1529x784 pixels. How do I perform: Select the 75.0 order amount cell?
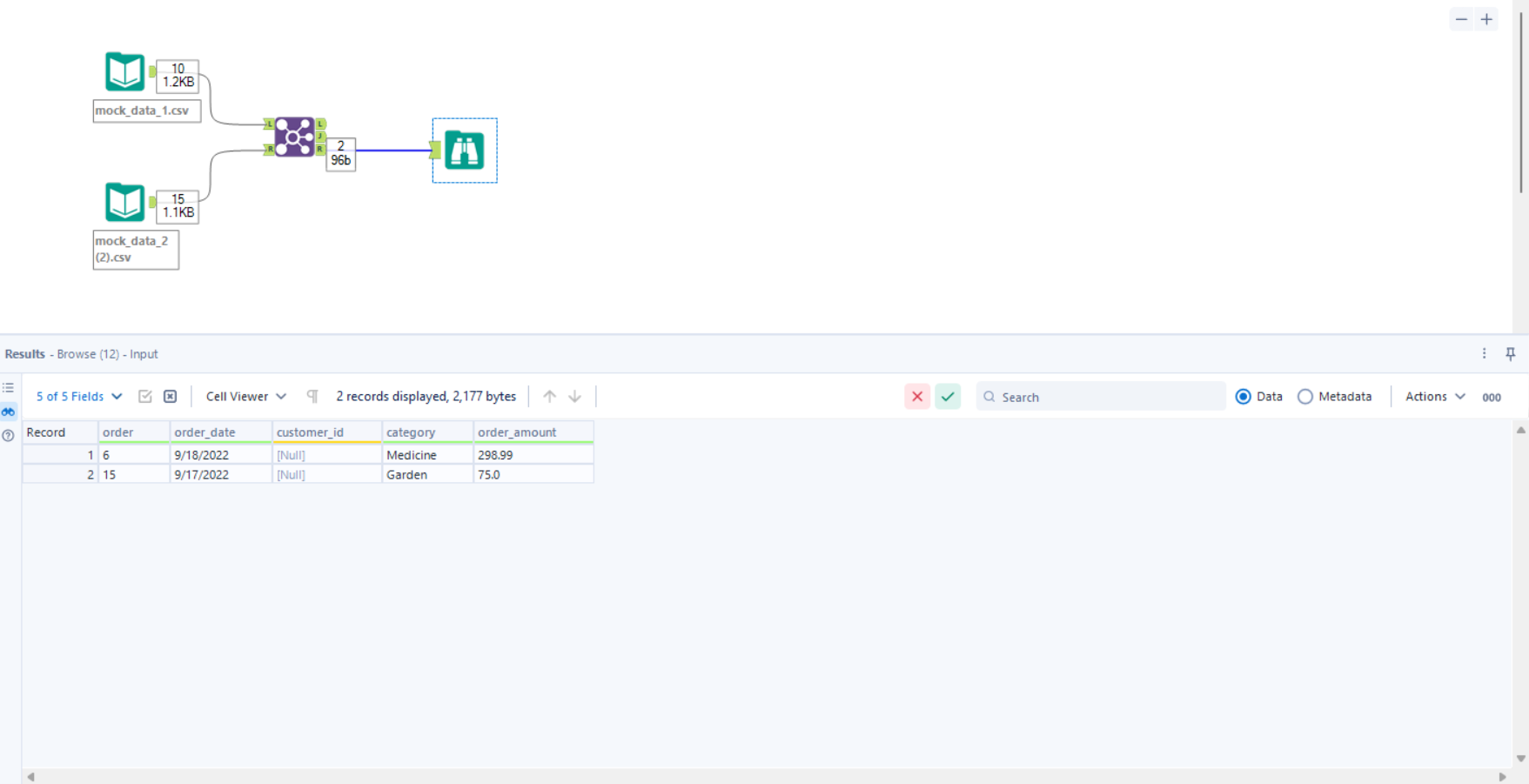pos(533,475)
